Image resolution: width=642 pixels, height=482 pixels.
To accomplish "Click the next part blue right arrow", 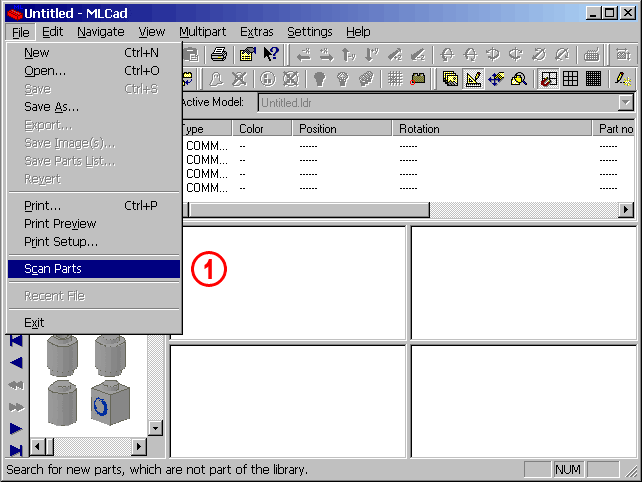I will [x=16, y=429].
